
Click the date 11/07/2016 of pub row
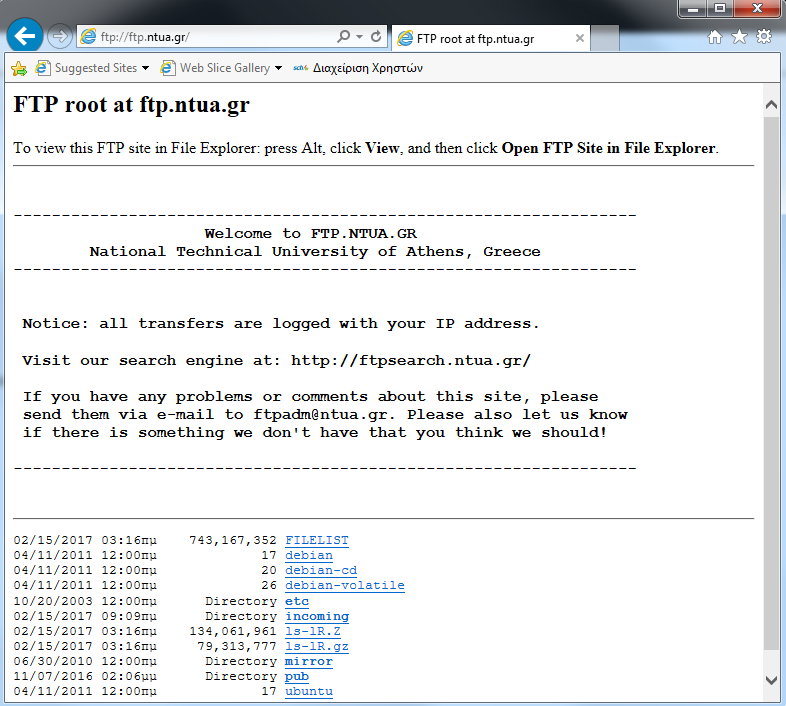[53, 676]
